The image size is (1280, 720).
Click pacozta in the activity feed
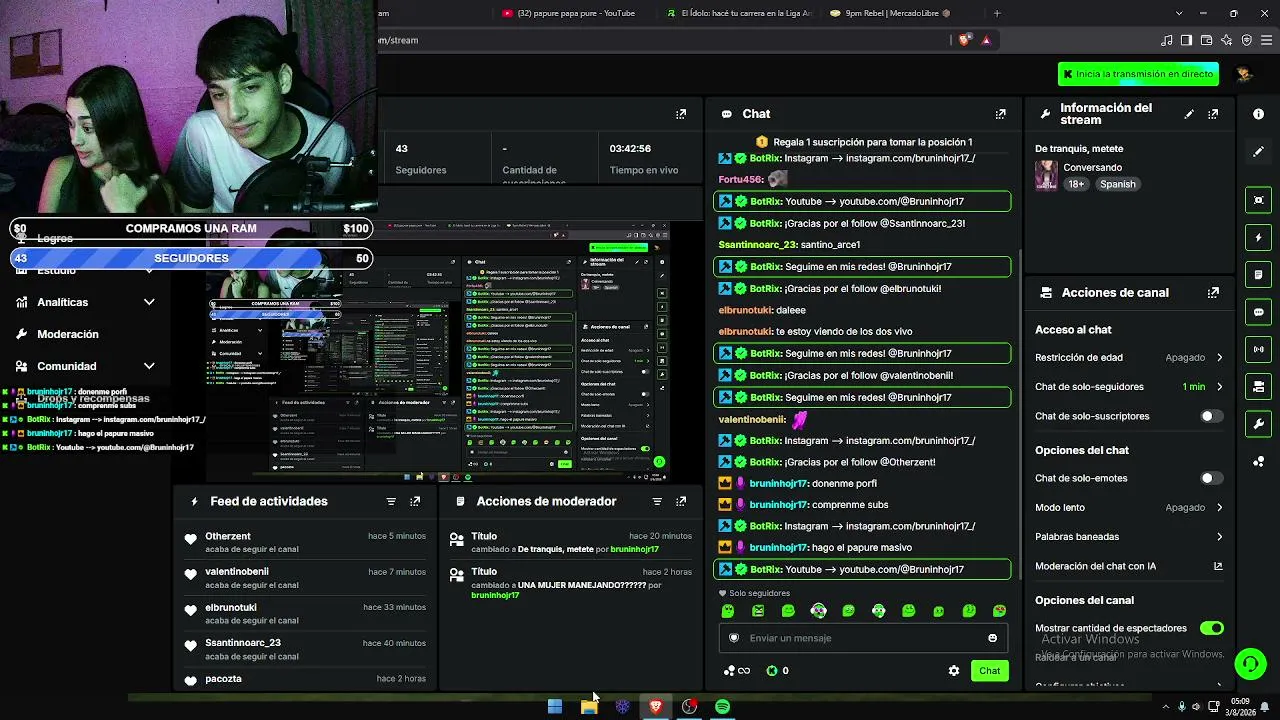click(x=223, y=679)
